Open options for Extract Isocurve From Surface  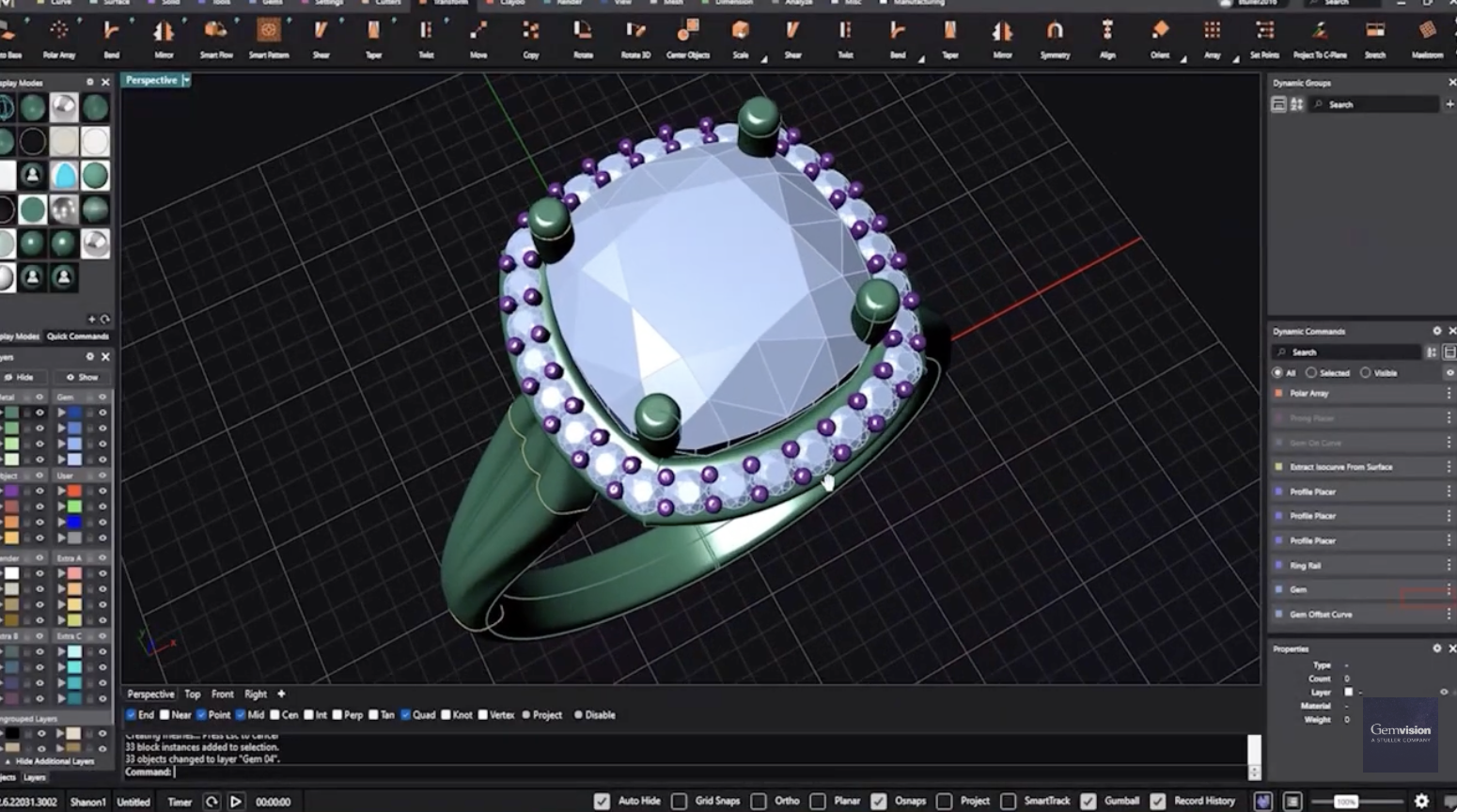pyautogui.click(x=1449, y=466)
